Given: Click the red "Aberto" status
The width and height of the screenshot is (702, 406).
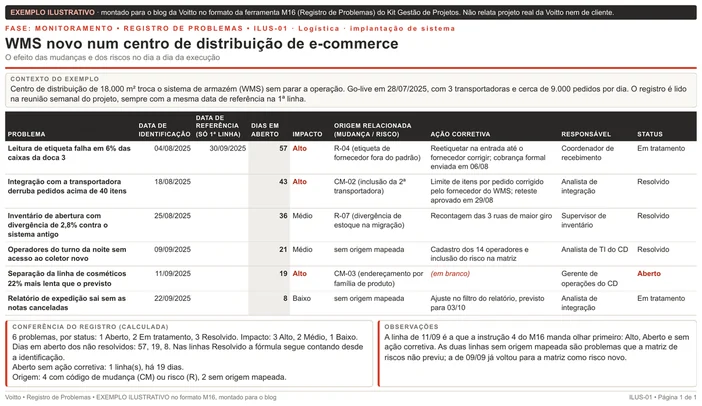Looking at the screenshot, I should pos(649,274).
